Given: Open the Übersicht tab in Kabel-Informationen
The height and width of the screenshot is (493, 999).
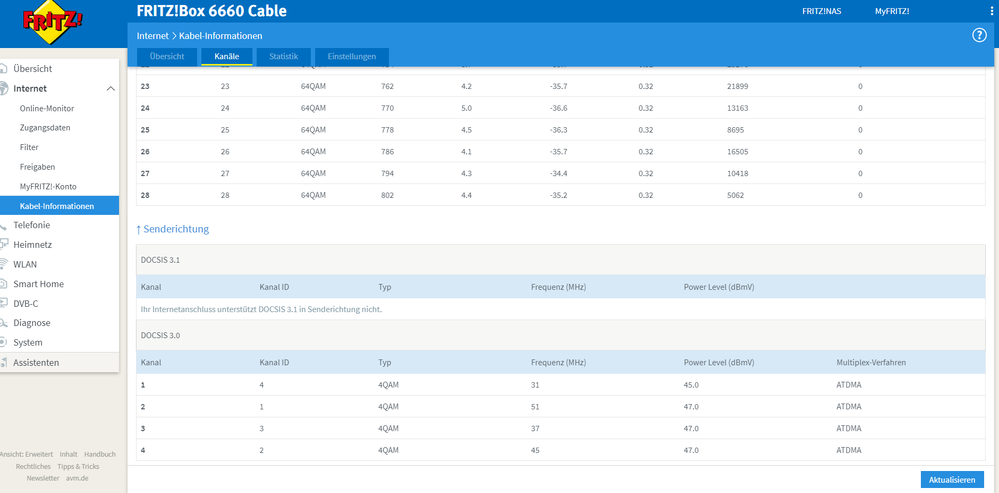Looking at the screenshot, I should click(167, 57).
